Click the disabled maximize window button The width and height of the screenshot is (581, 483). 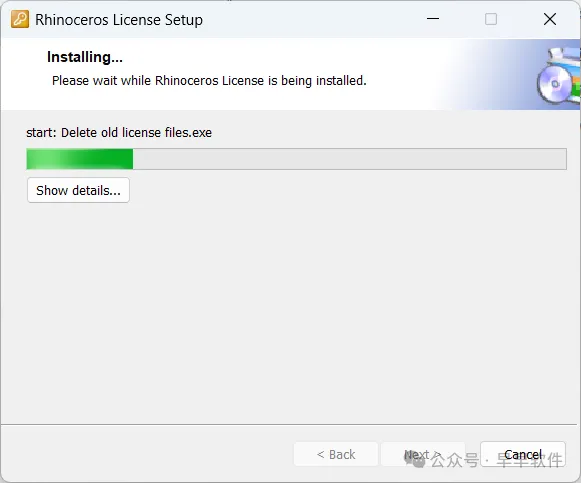[491, 19]
